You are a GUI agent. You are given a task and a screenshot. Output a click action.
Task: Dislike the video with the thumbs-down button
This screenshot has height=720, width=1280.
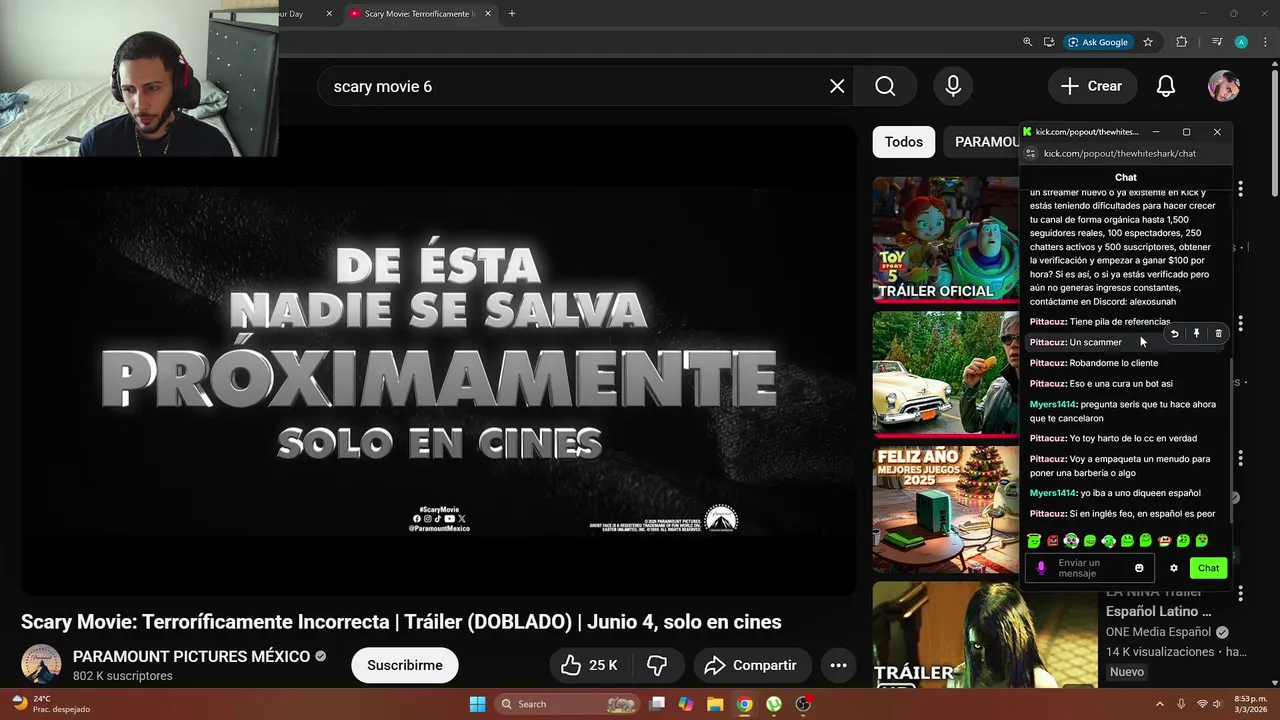[657, 665]
